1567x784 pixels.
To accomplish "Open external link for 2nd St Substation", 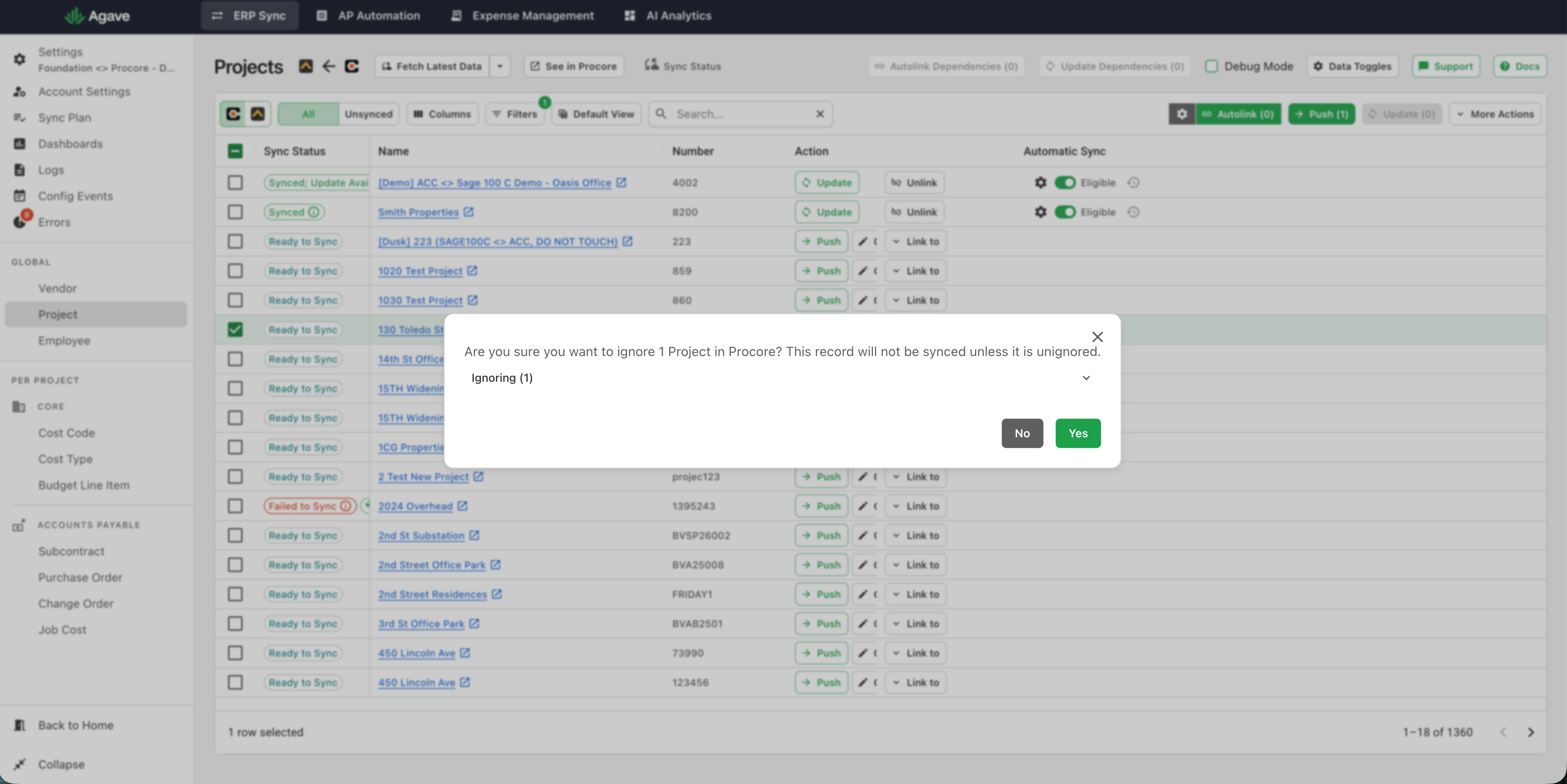I will [475, 536].
